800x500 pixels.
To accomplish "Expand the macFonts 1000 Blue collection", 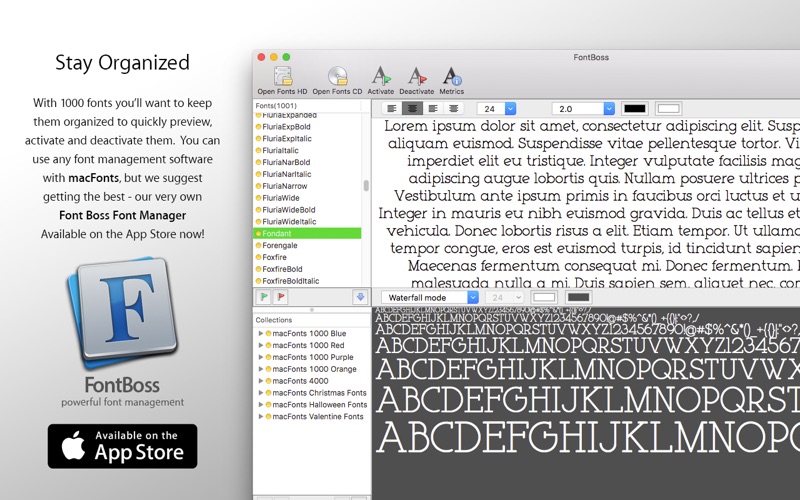I will [x=261, y=333].
